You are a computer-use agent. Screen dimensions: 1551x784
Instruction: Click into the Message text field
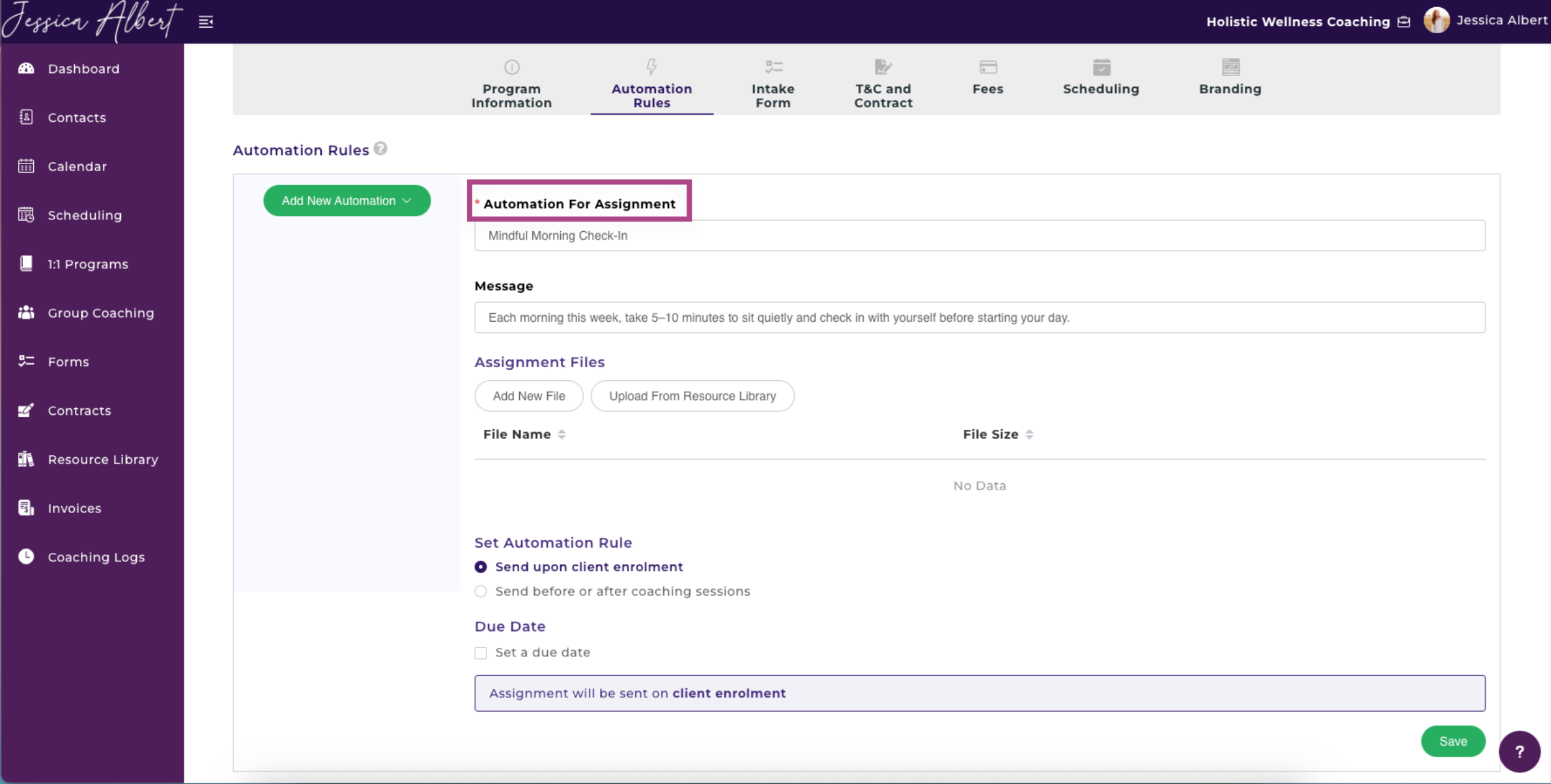pyautogui.click(x=980, y=318)
